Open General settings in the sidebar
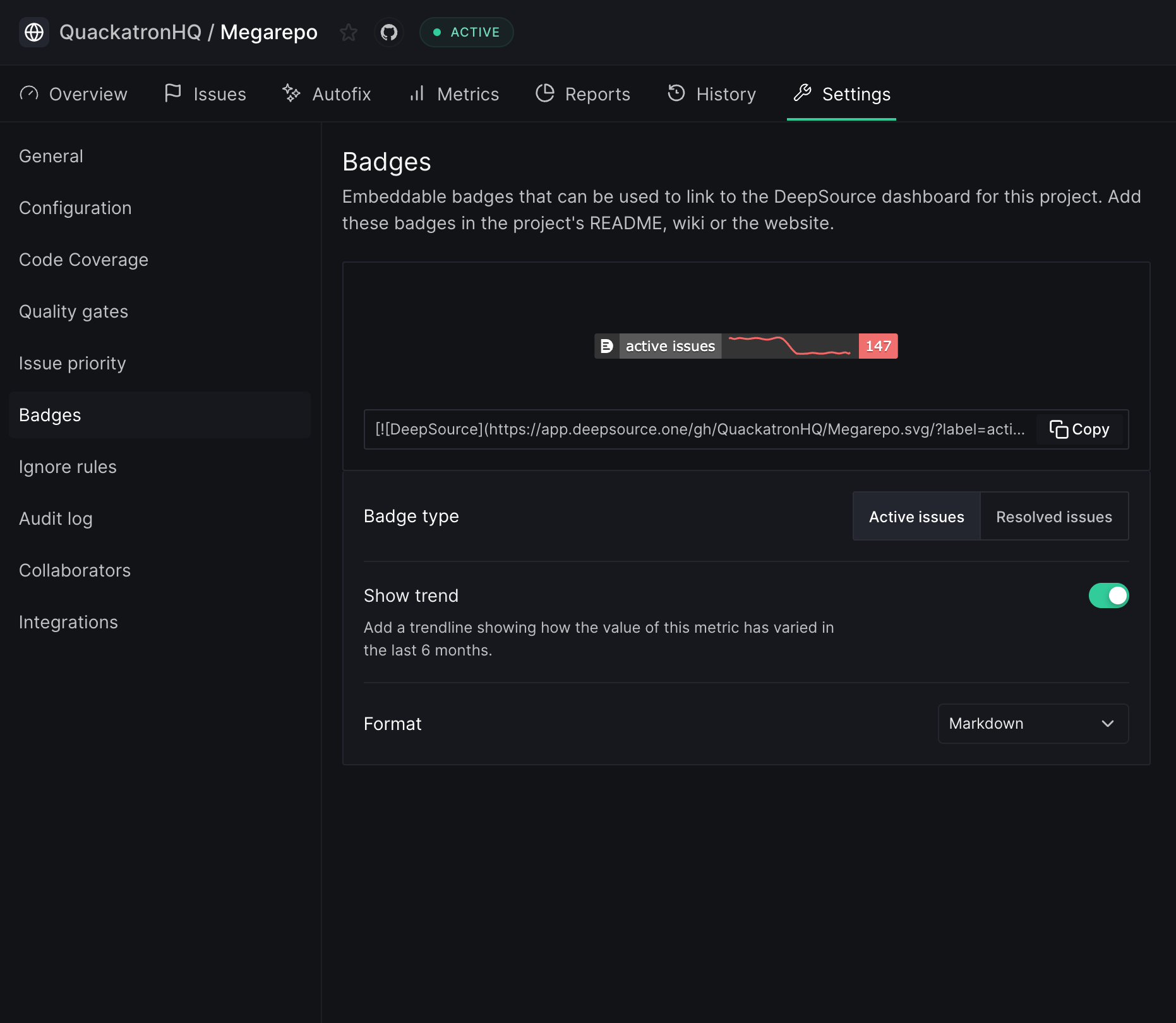The width and height of the screenshot is (1176, 1023). (x=160, y=156)
